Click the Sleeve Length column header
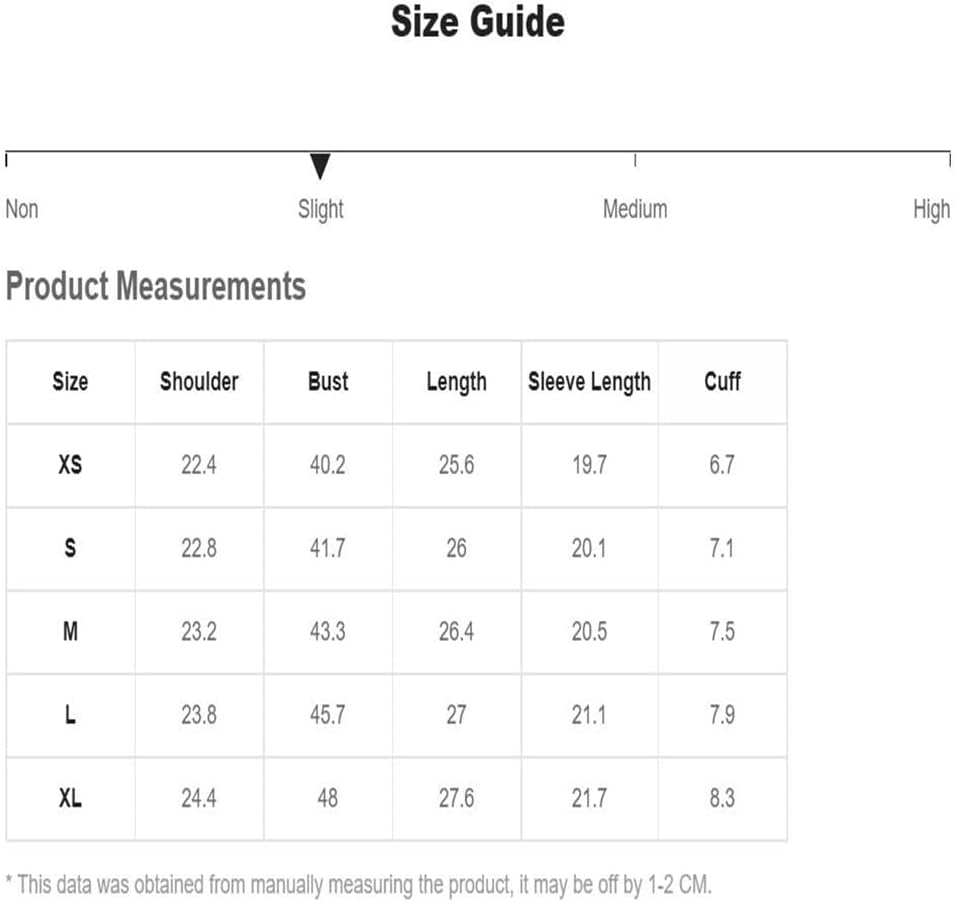 pos(589,382)
